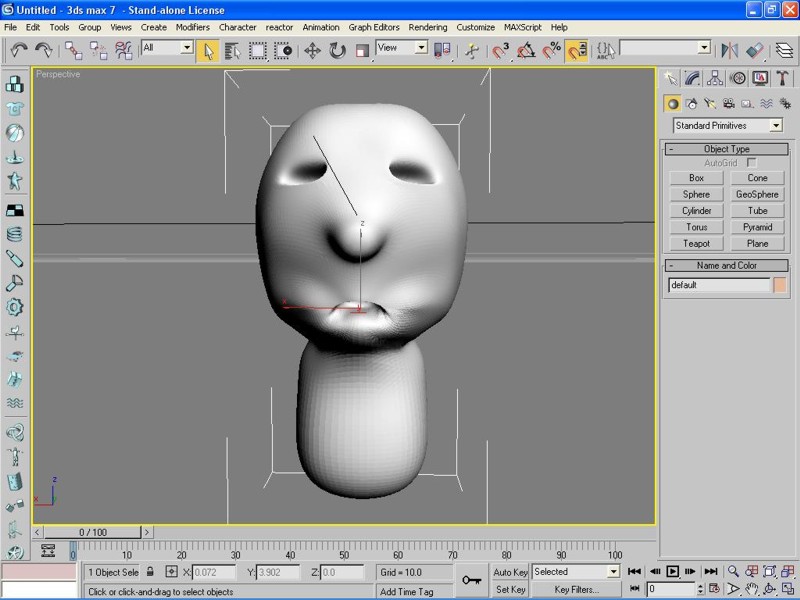Open the Rendering menu
Screen dimensions: 800x600
point(428,28)
